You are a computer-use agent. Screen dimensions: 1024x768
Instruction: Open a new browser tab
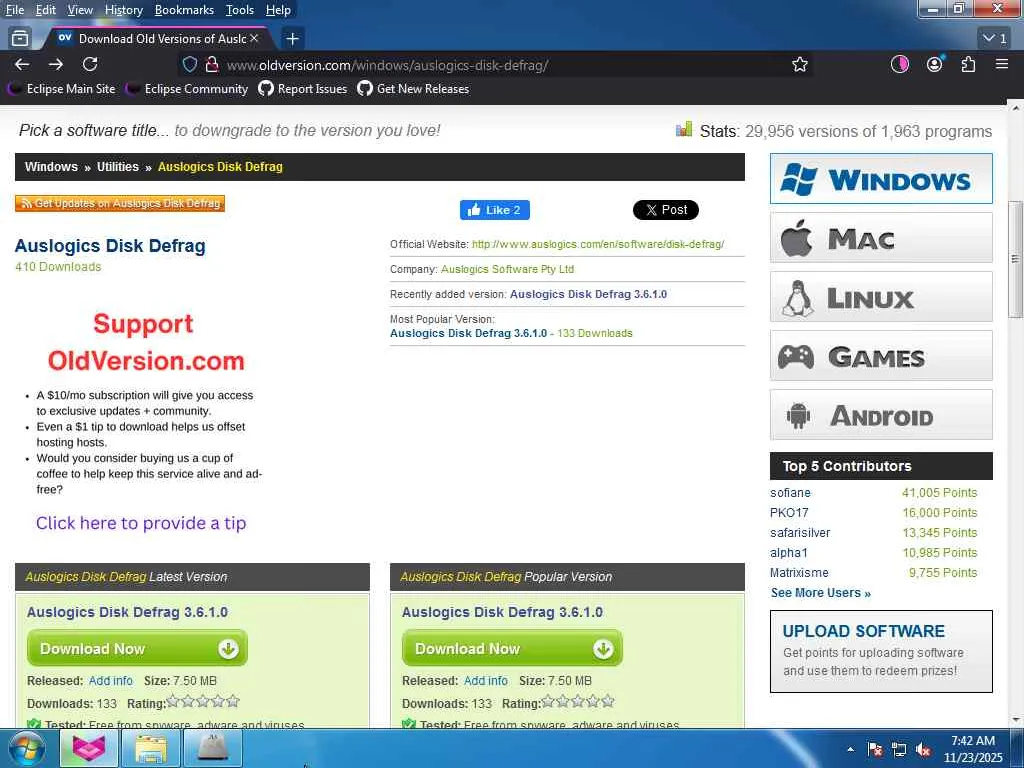pos(293,39)
